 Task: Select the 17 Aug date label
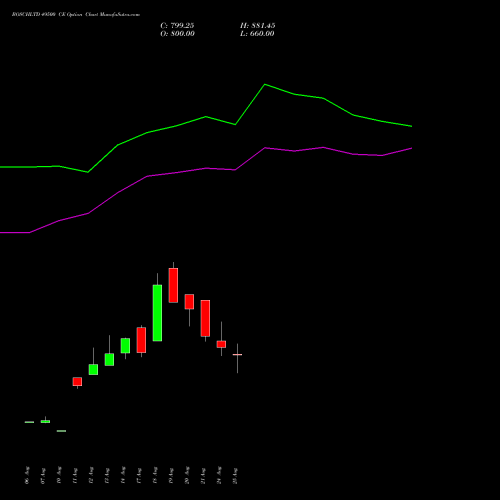tap(139, 476)
